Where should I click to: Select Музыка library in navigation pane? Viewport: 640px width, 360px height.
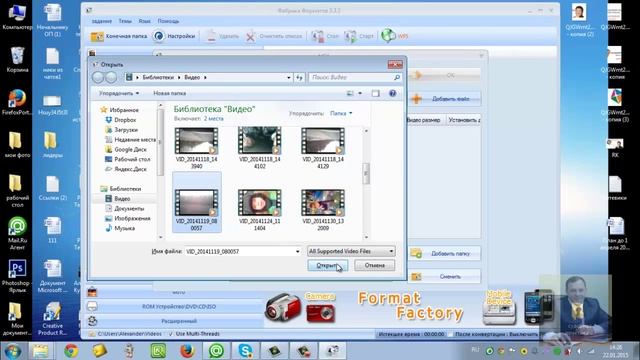124,228
